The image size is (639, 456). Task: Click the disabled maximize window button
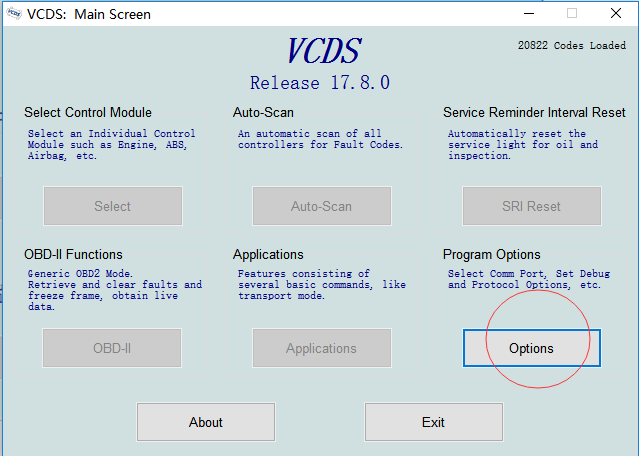(x=572, y=13)
